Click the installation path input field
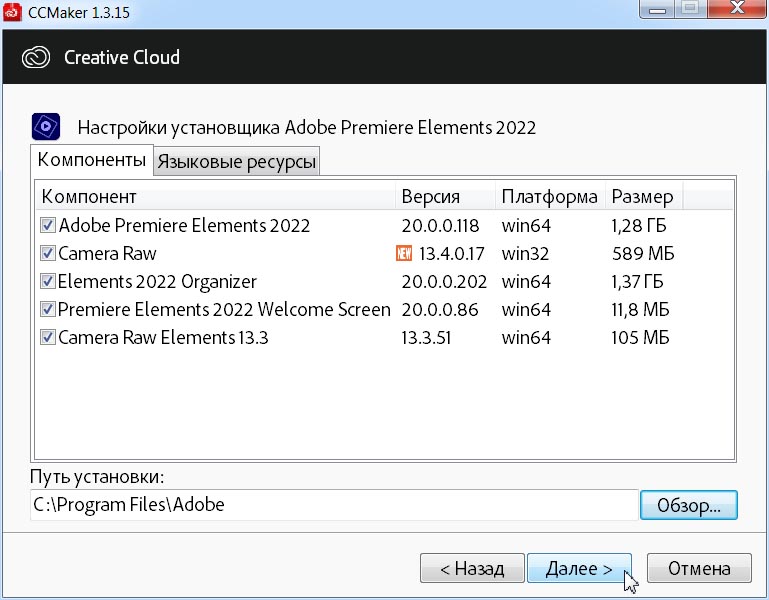The width and height of the screenshot is (769, 600). tap(334, 505)
